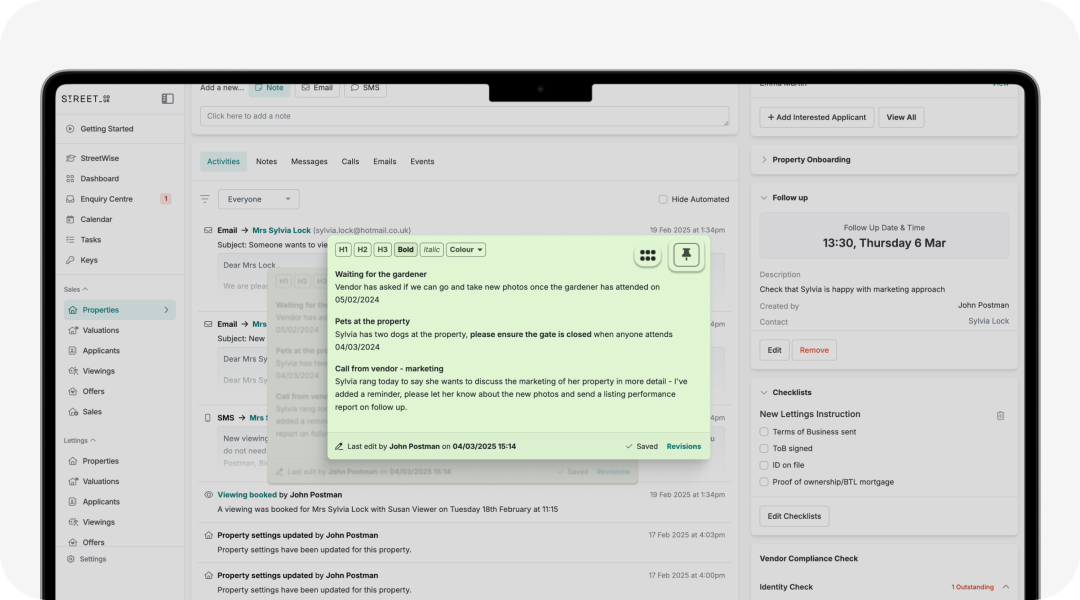
Task: Open the Colour dropdown in note
Action: pos(466,250)
